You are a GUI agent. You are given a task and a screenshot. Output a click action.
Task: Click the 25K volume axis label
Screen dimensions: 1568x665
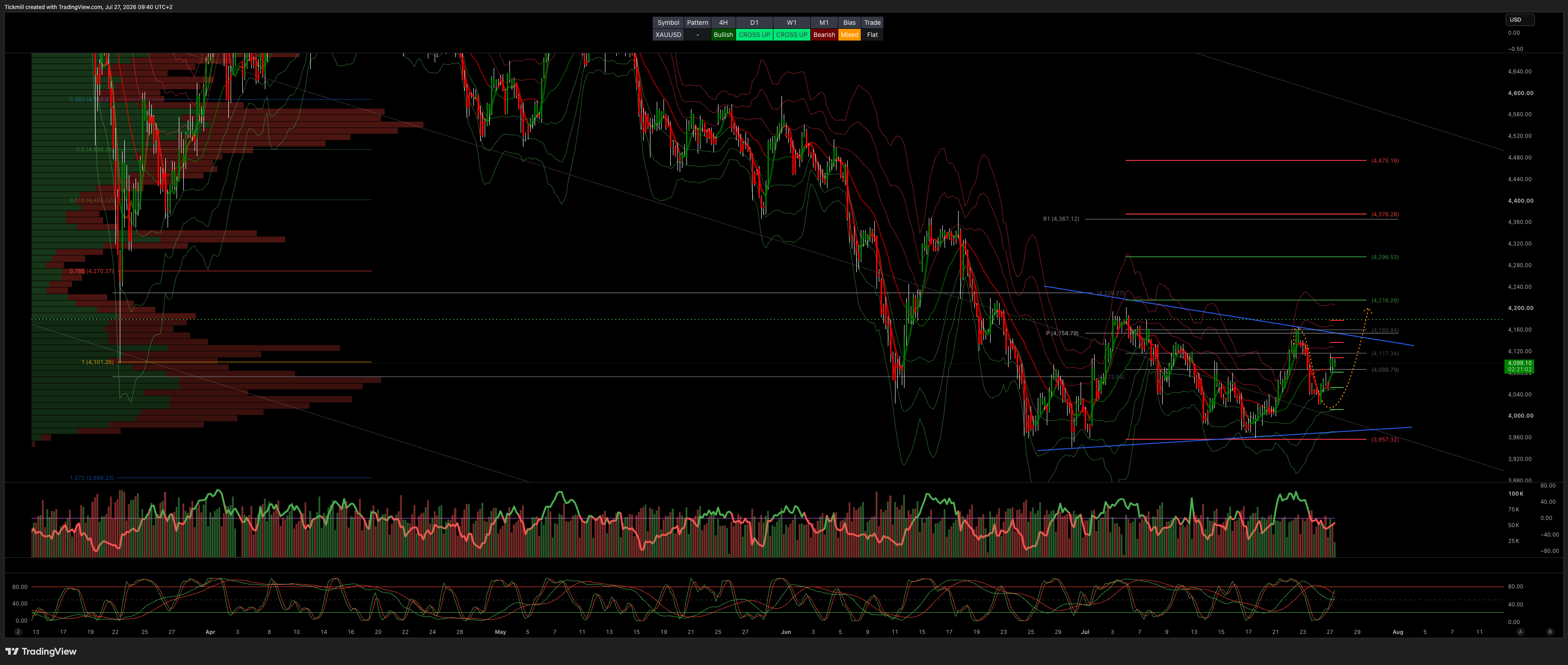pos(1513,541)
